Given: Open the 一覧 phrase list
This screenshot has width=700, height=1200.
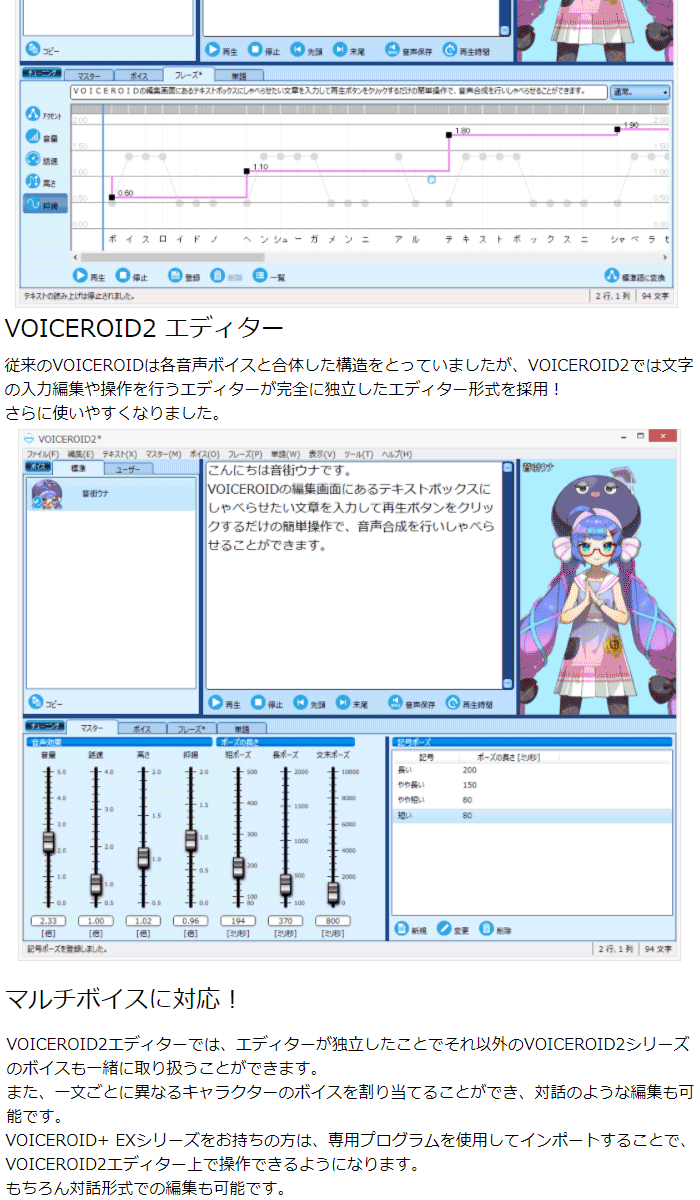Looking at the screenshot, I should [269, 276].
